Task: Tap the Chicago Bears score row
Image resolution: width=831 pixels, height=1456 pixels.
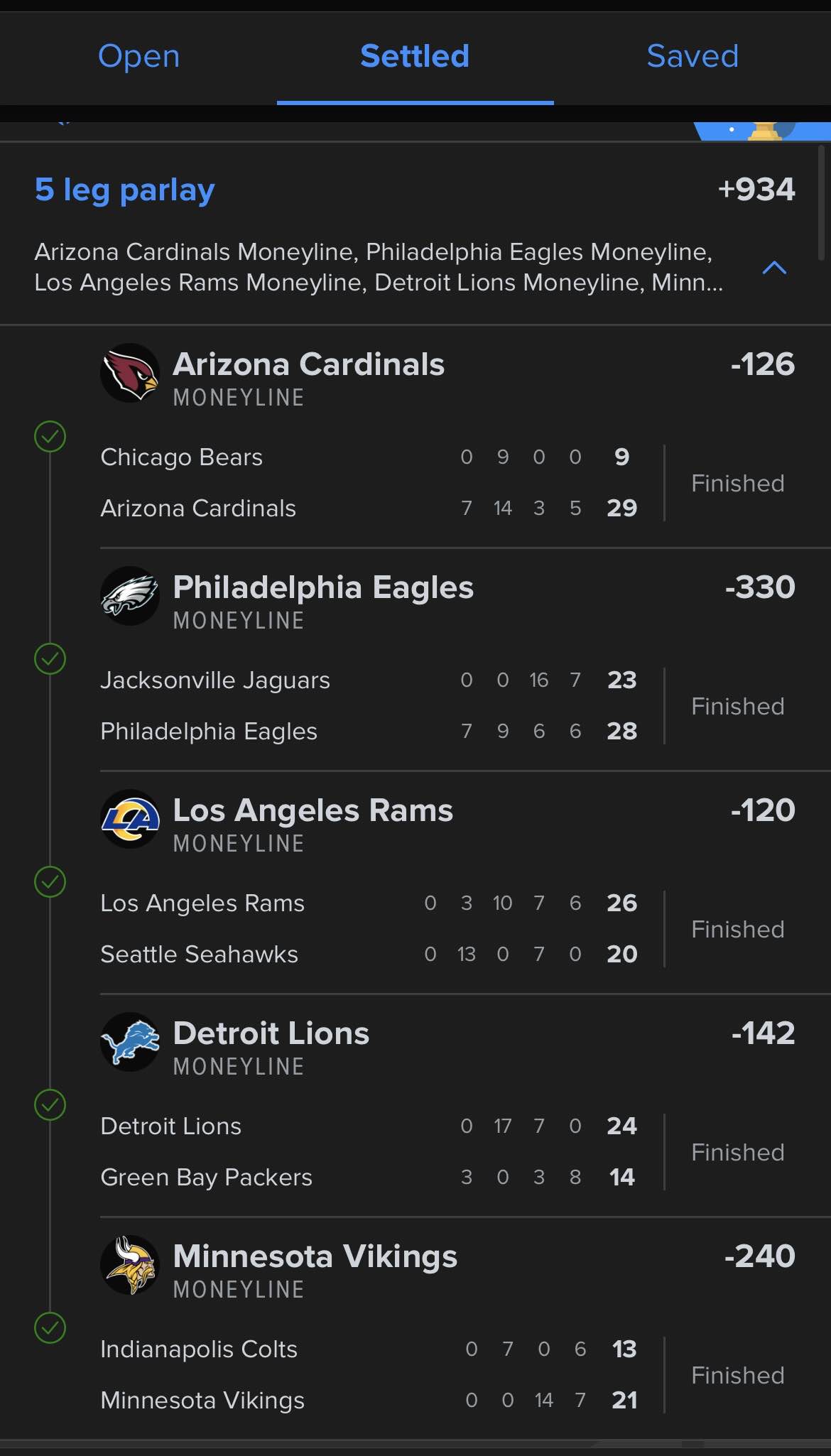Action: (369, 457)
